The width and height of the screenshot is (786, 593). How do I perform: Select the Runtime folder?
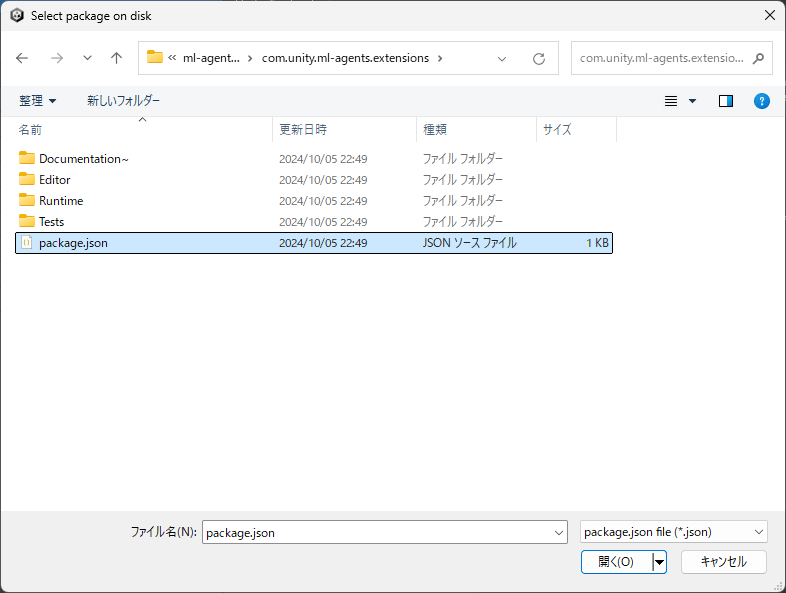pos(314,201)
